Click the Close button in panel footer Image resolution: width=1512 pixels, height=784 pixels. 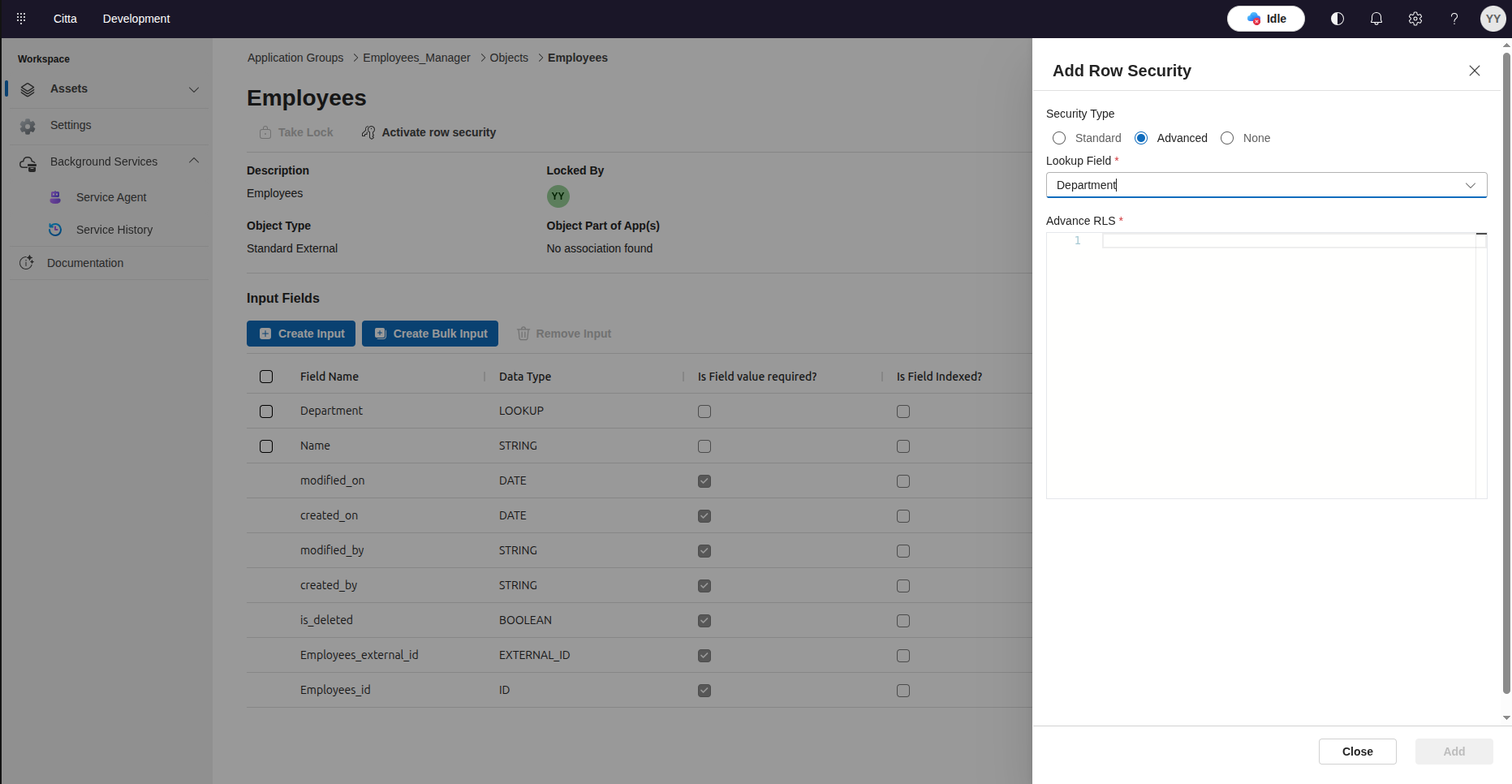(x=1357, y=752)
